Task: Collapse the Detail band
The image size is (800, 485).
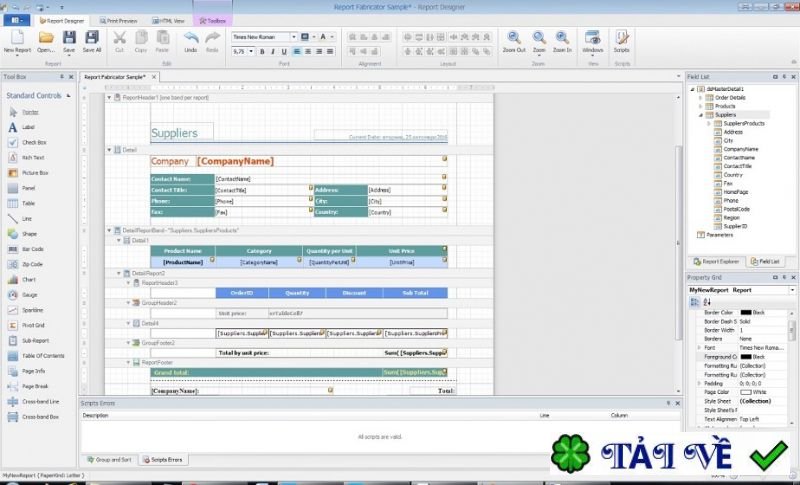Action: [109, 150]
